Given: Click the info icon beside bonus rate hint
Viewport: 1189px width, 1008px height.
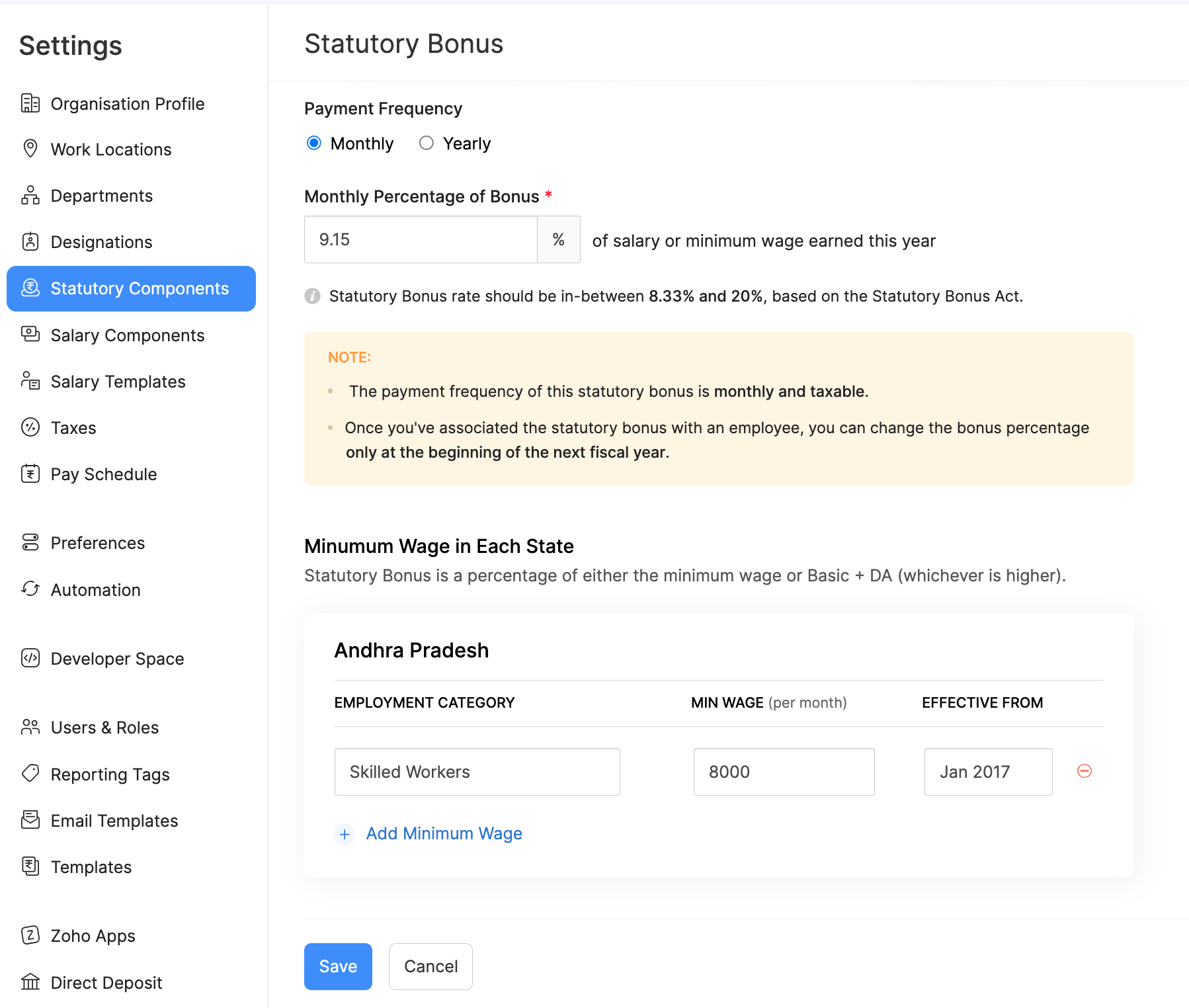Looking at the screenshot, I should tap(312, 296).
